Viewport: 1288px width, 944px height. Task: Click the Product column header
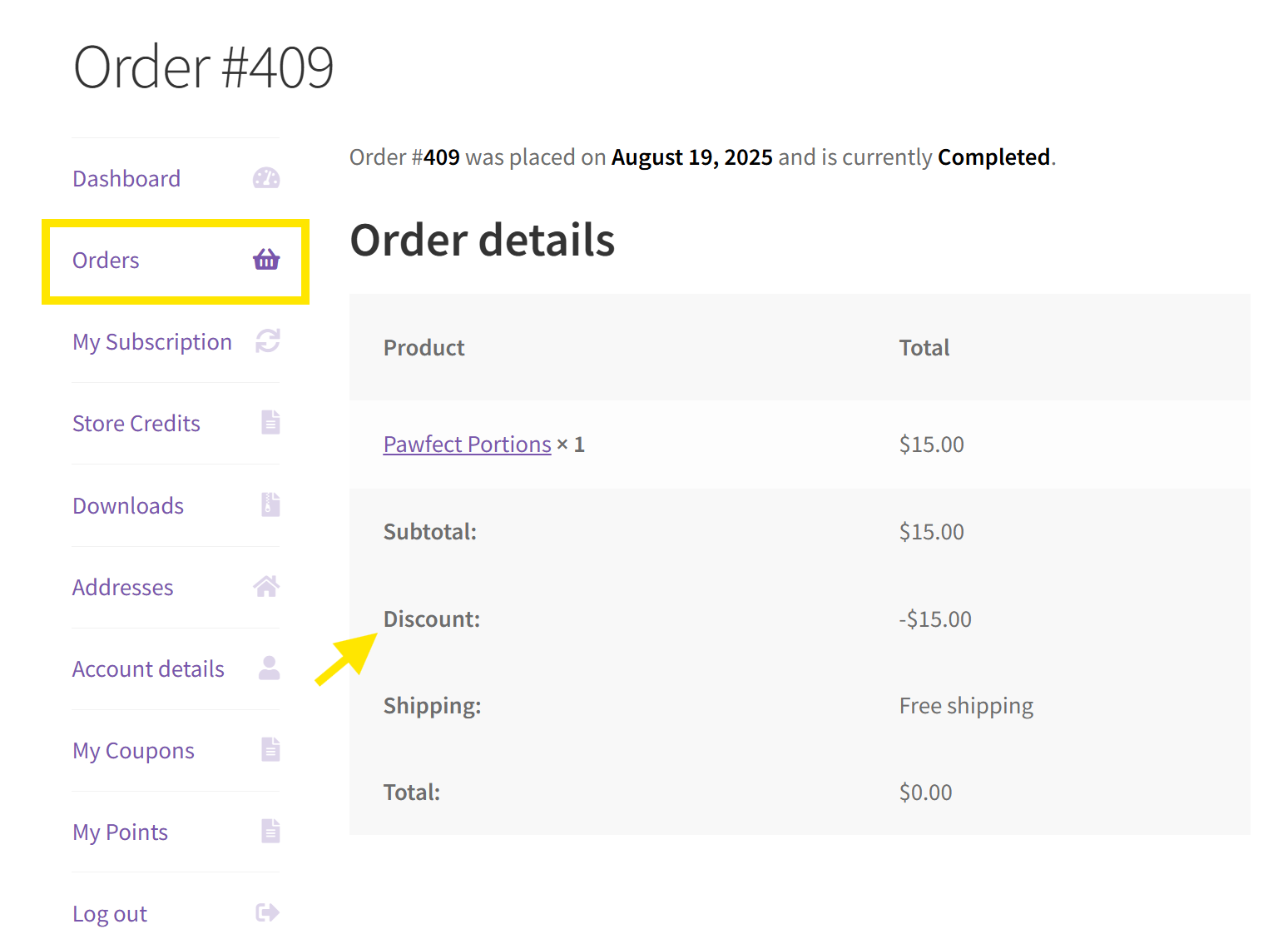424,348
